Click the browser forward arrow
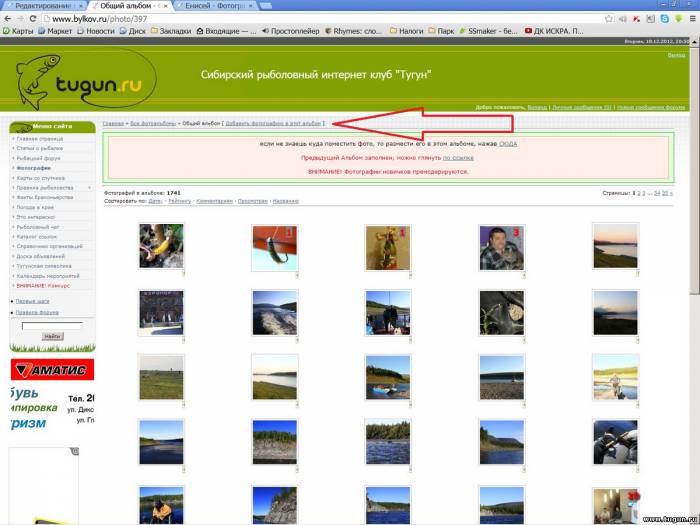 click(x=20, y=19)
